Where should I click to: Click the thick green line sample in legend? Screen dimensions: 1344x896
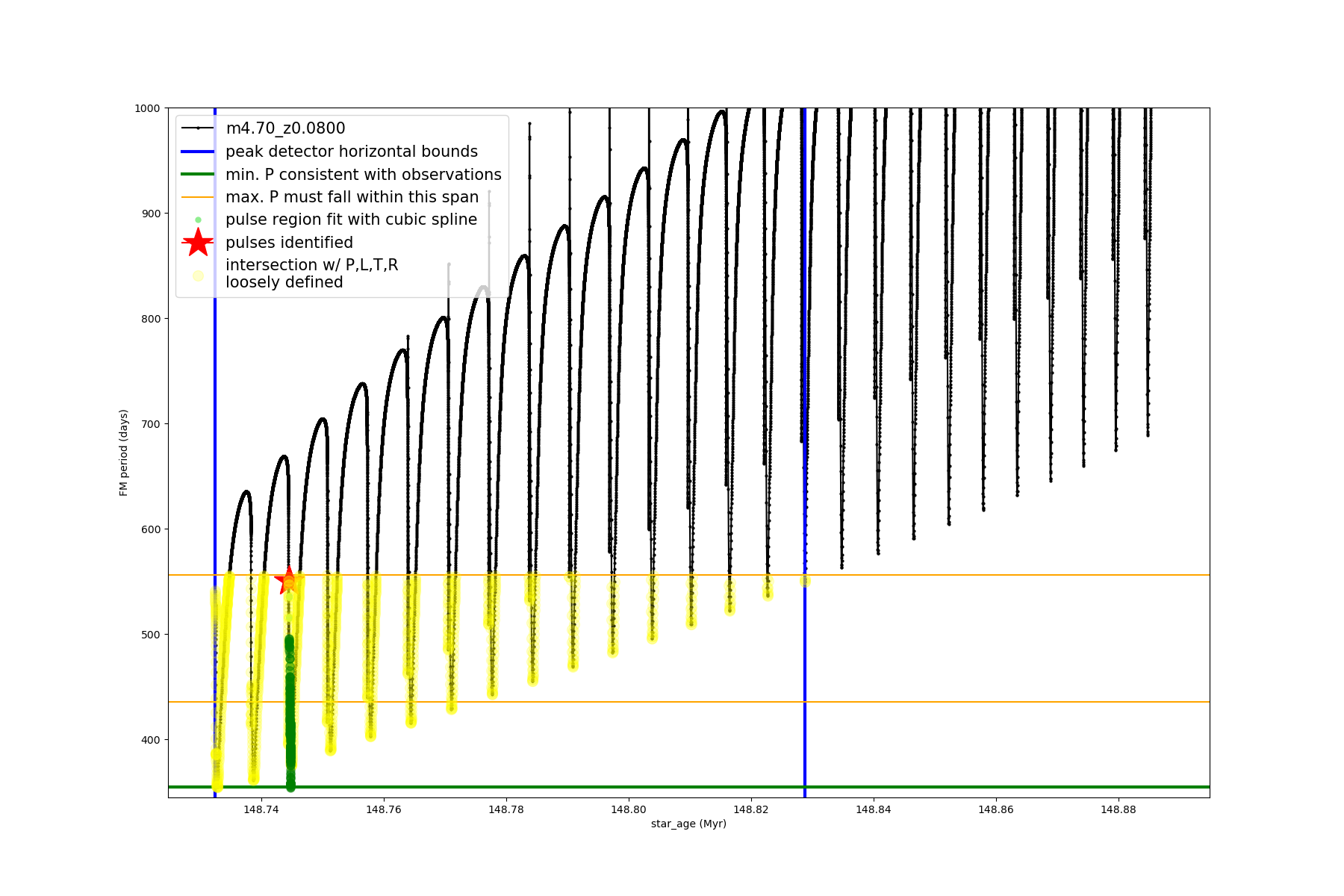click(x=198, y=174)
